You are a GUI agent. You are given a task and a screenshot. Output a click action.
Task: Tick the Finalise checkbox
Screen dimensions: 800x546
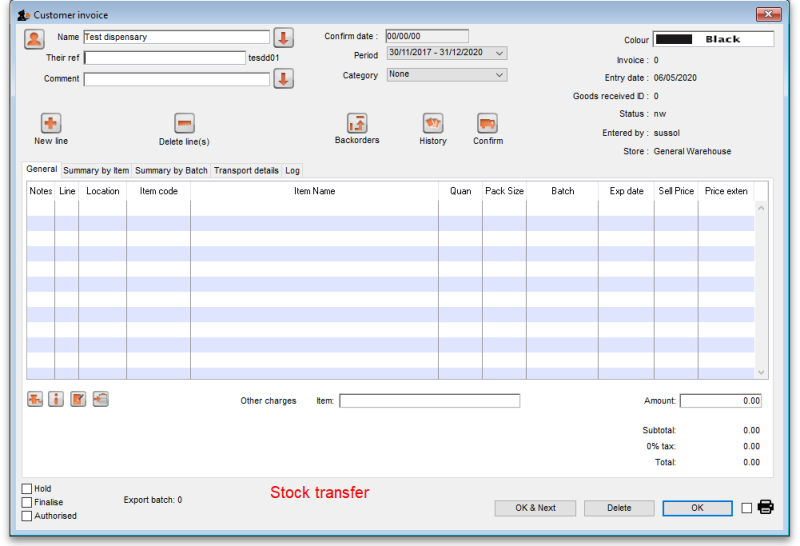(27, 502)
